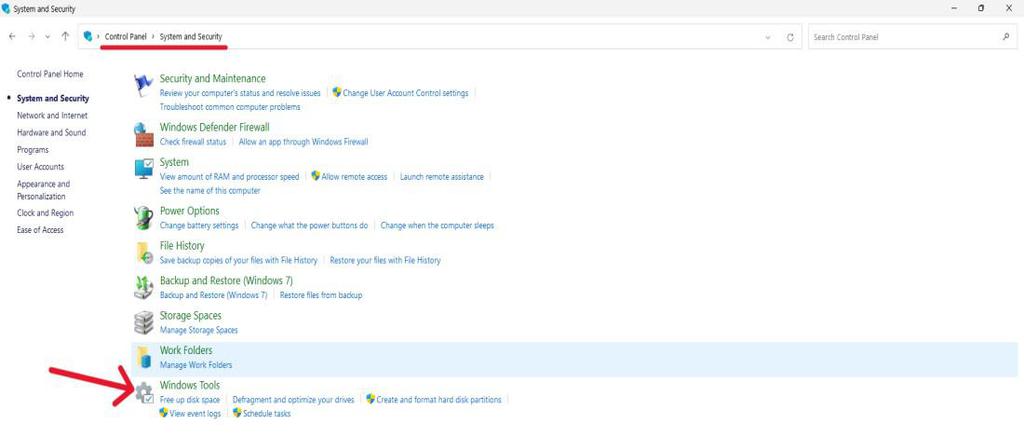Click the System monitor icon
Image resolution: width=1024 pixels, height=437 pixels.
coord(144,169)
